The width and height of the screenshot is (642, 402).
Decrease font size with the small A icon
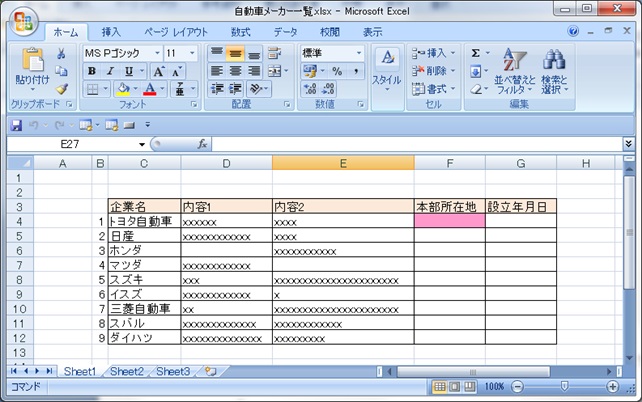[x=177, y=72]
